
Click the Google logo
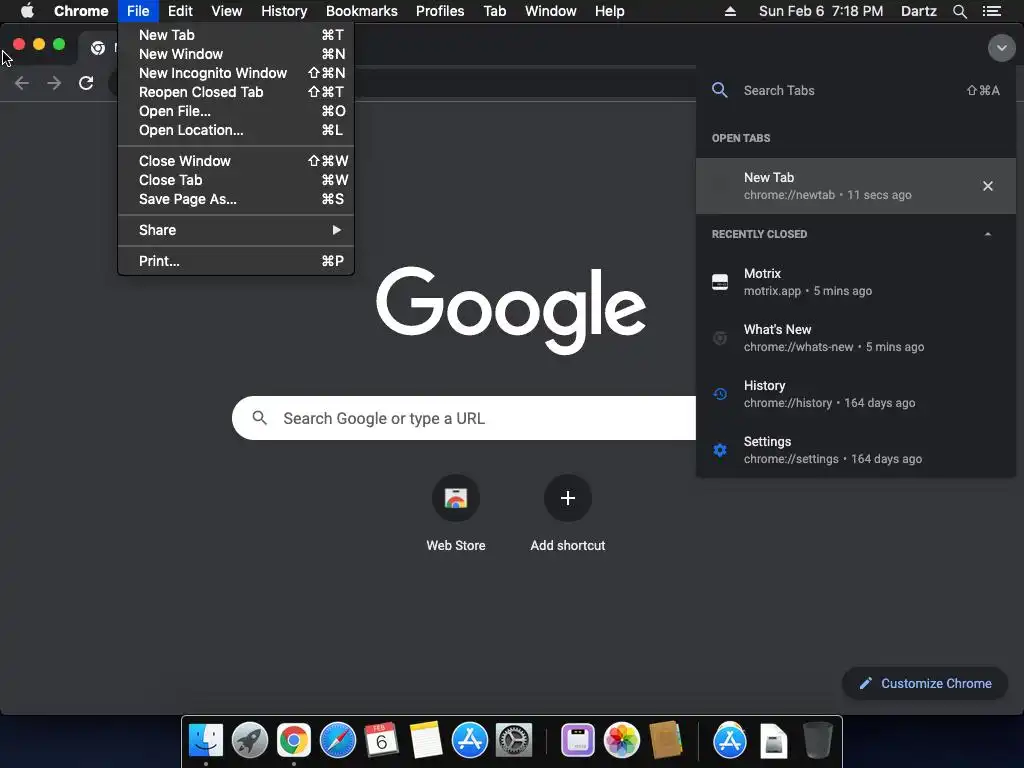[511, 310]
